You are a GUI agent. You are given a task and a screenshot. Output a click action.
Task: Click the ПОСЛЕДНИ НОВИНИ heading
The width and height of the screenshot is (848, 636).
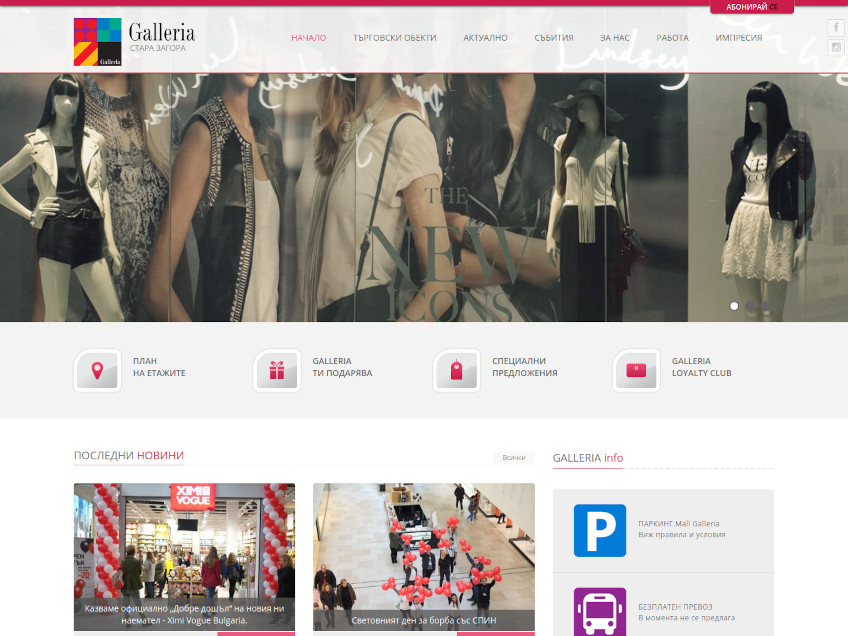tap(129, 455)
